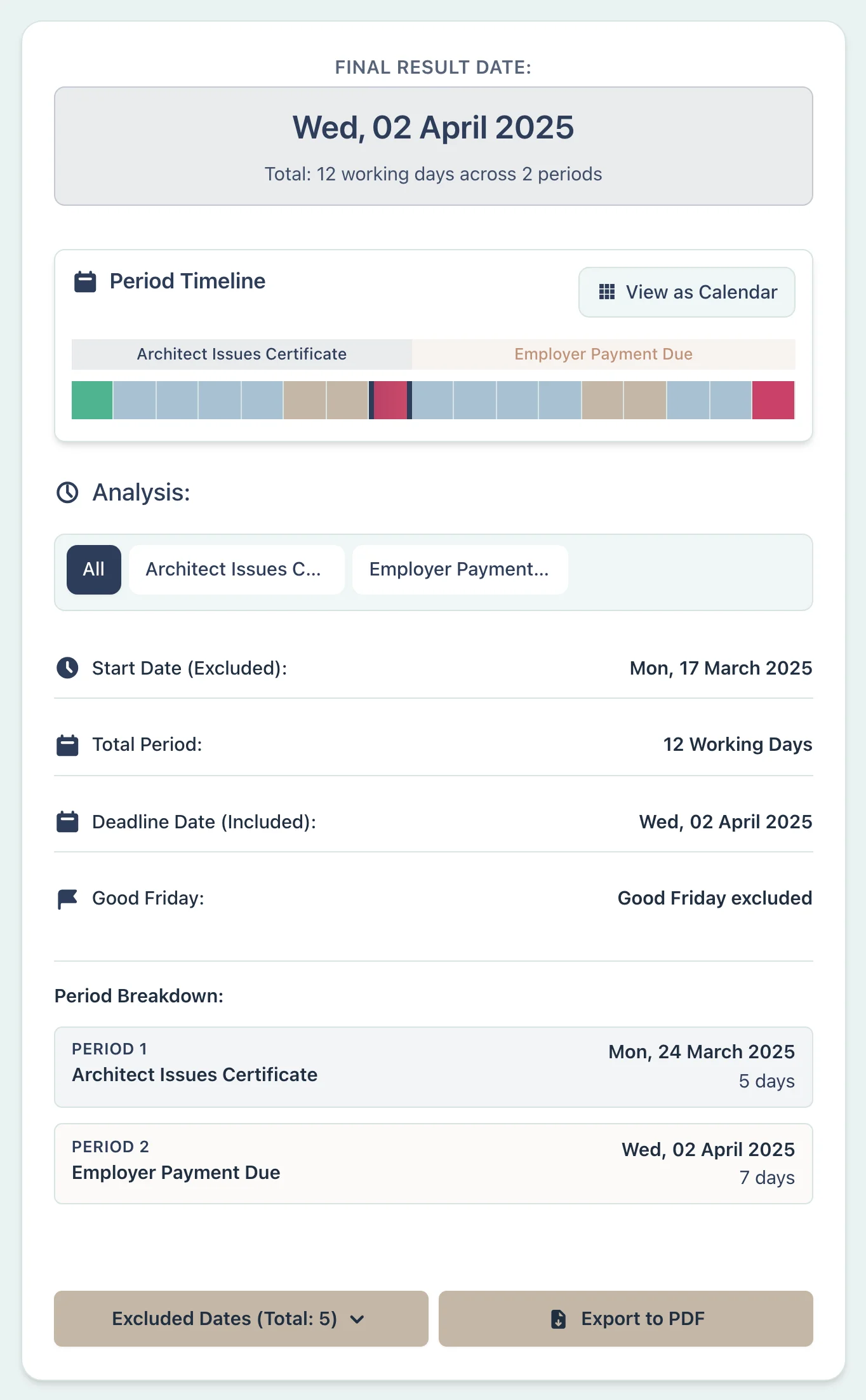Image resolution: width=866 pixels, height=1400 pixels.
Task: Select the Architect Issues Certificate timeline label
Action: (x=241, y=354)
